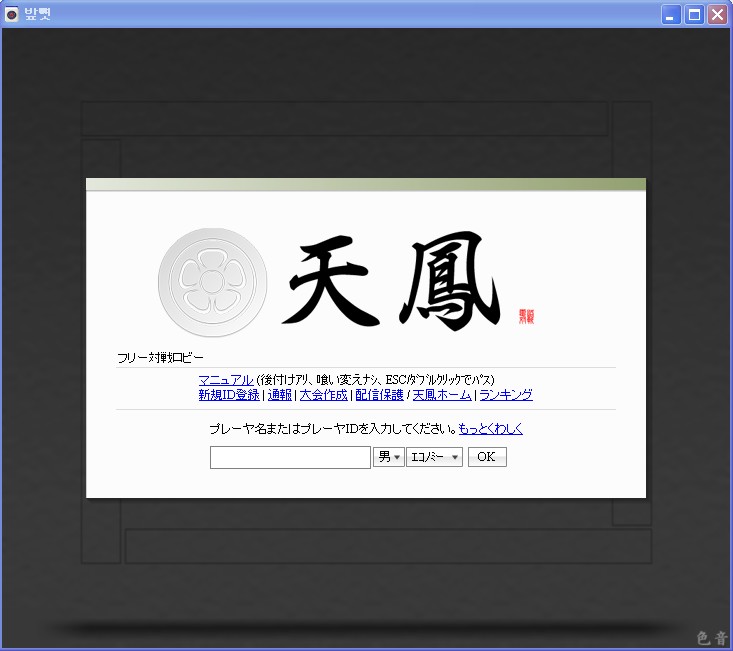Click the application icon in title bar
The image size is (733, 651).
[11, 14]
